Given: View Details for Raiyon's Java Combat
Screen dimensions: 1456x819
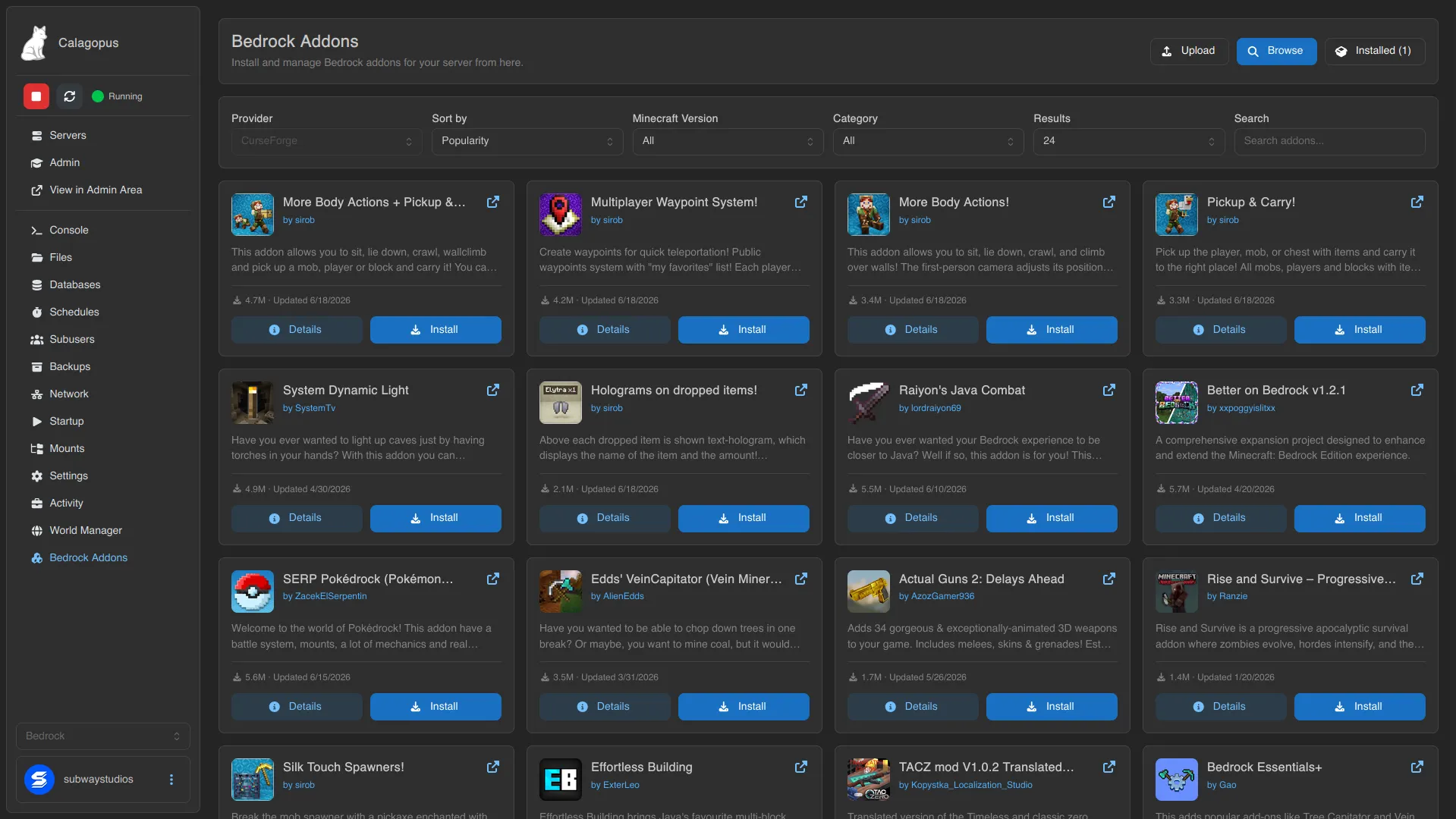Looking at the screenshot, I should (x=913, y=518).
